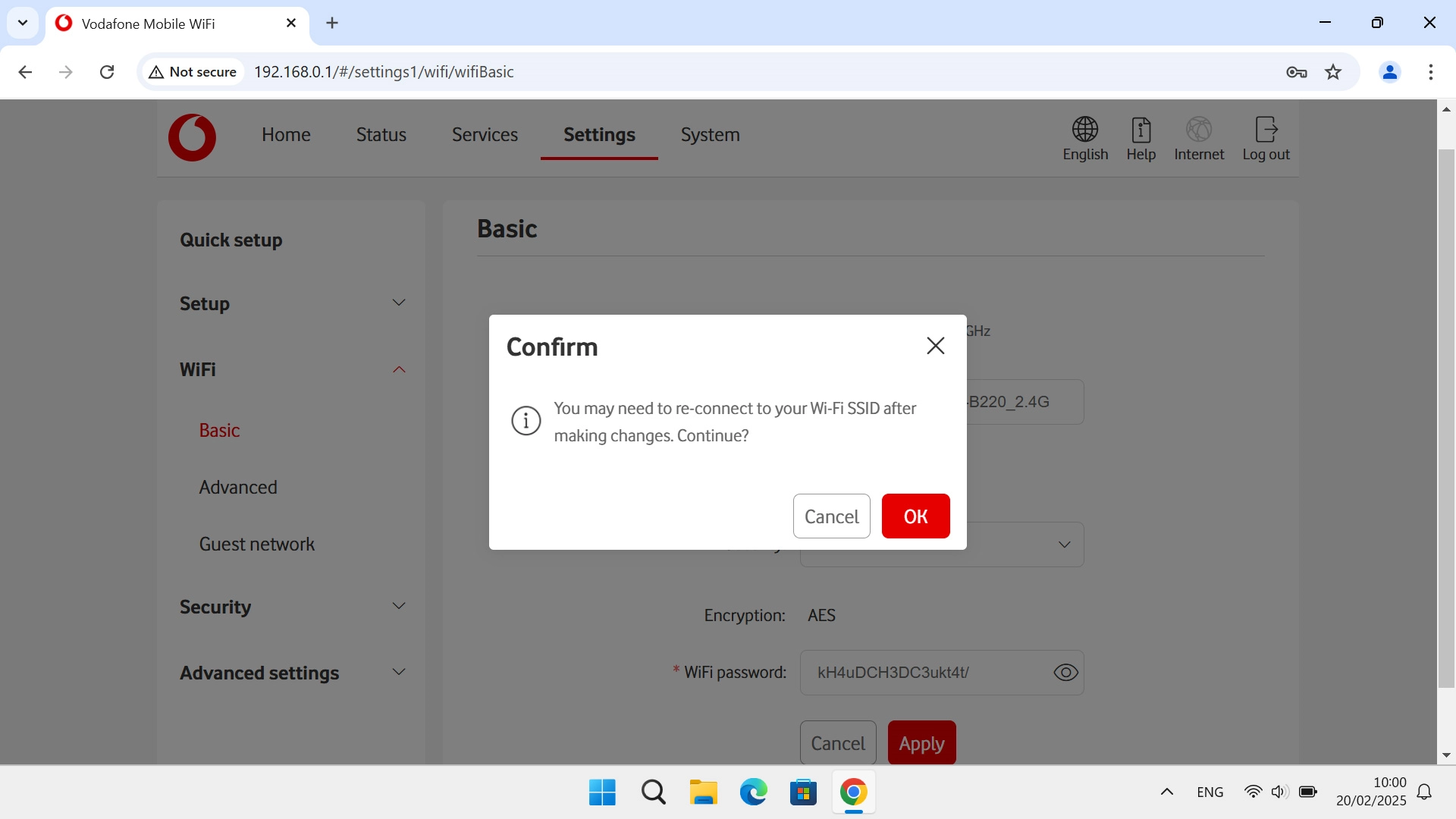Toggle WiFi password visibility eye icon
The height and width of the screenshot is (819, 1456).
[x=1065, y=673]
